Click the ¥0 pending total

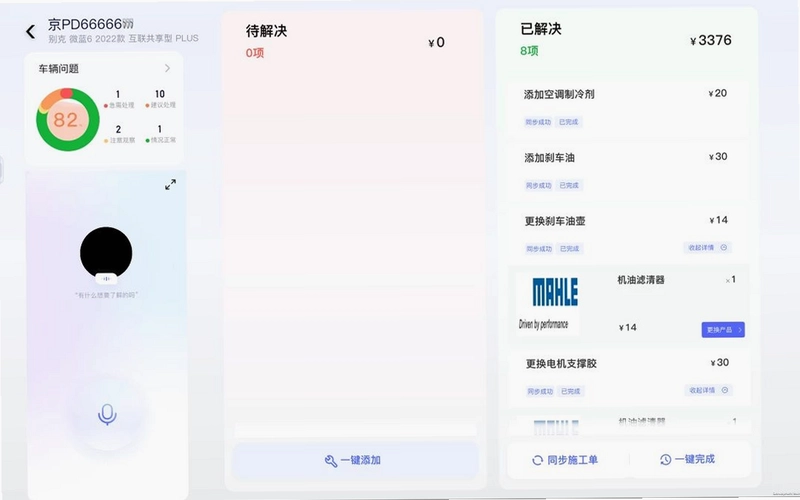pyautogui.click(x=436, y=42)
